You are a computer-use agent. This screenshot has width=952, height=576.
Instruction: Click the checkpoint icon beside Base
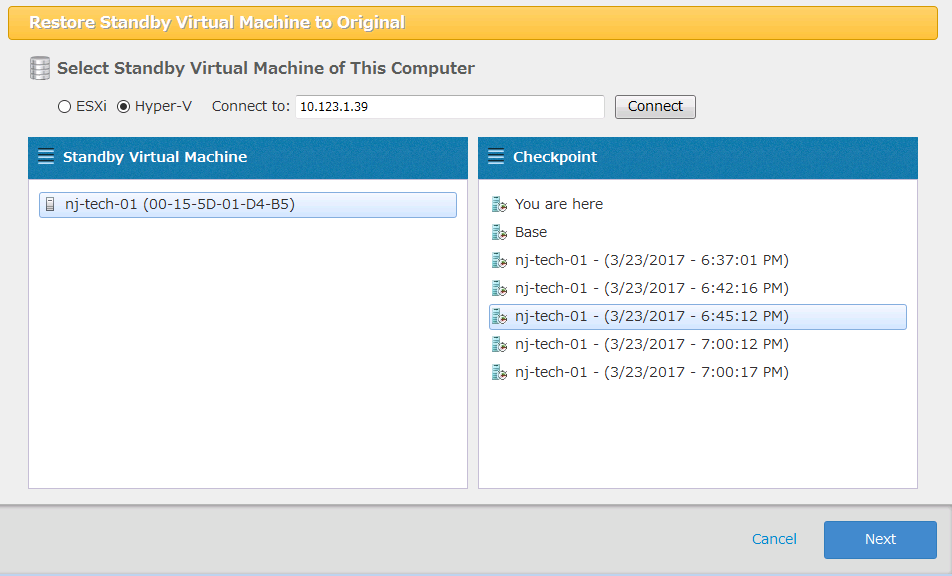pos(500,232)
